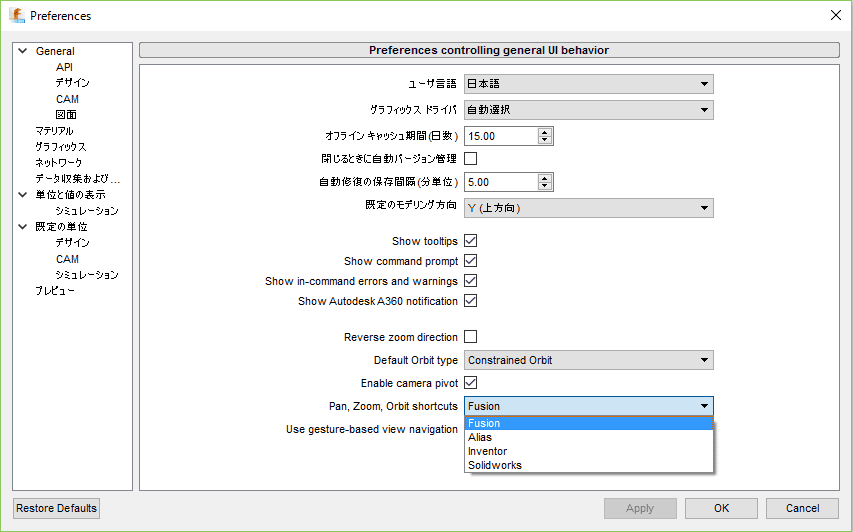Toggle 閉じるときに自動バージョン管理 checkbox
This screenshot has height=532, width=853.
(x=471, y=158)
